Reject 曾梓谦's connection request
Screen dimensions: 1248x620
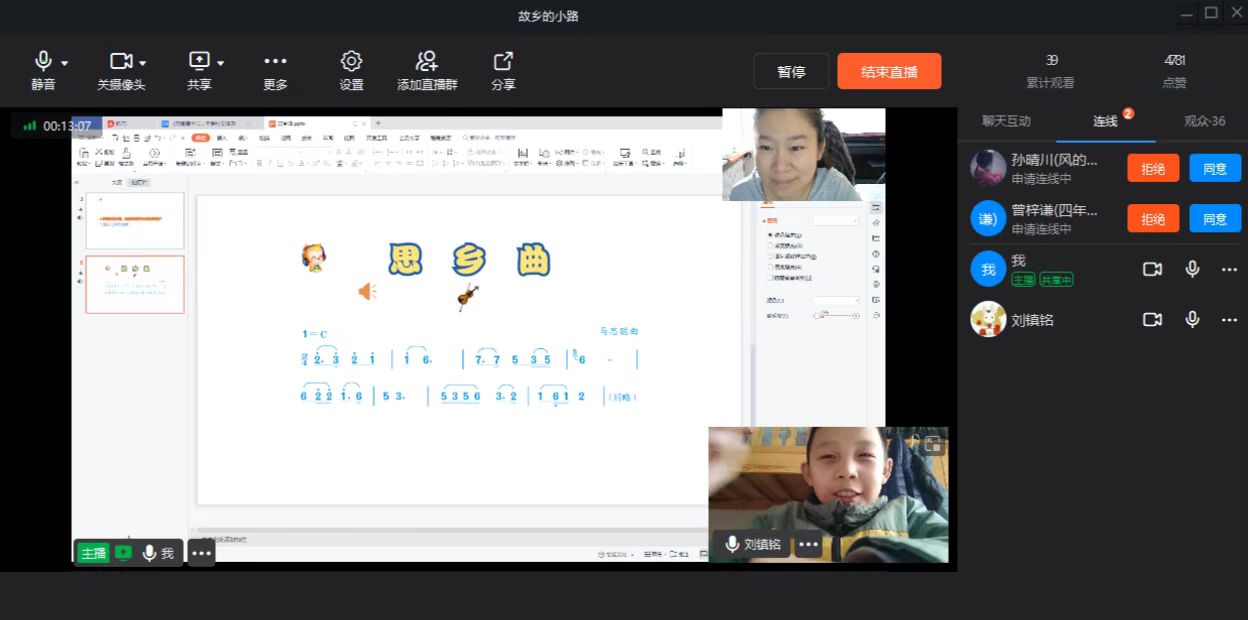point(1153,218)
